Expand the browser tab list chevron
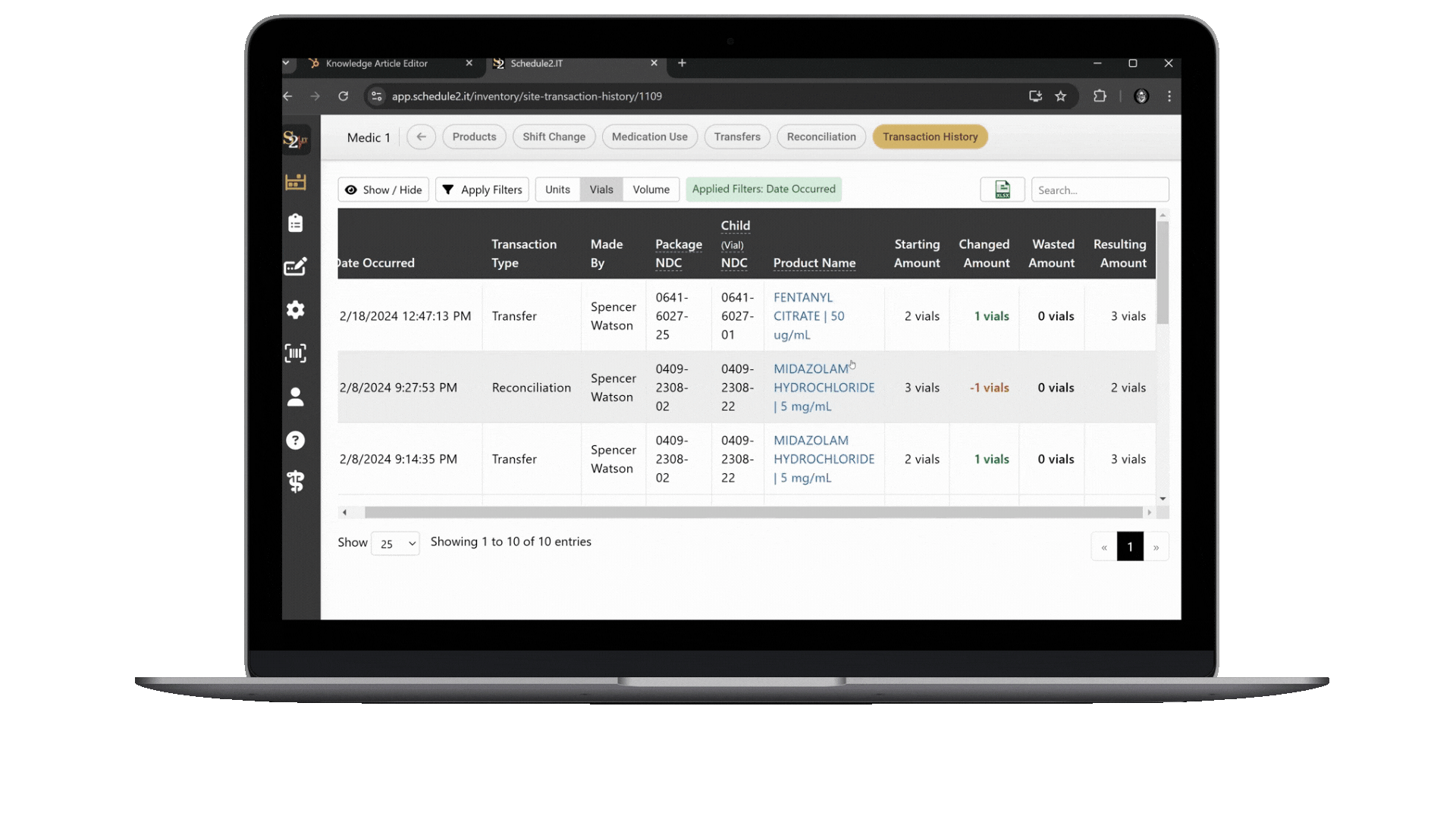The width and height of the screenshot is (1456, 819). (286, 63)
